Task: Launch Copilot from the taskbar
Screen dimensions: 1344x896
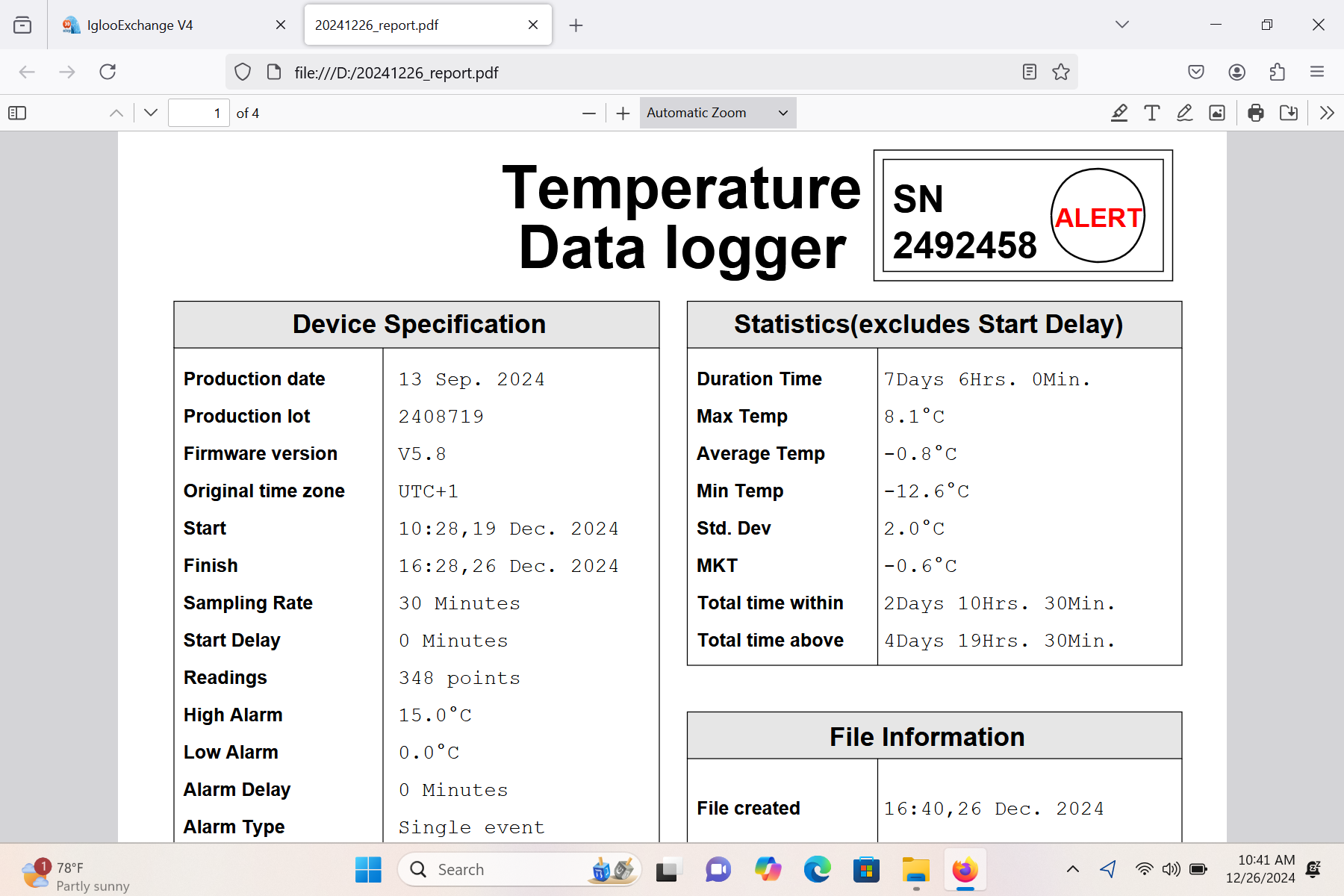Action: tap(768, 870)
